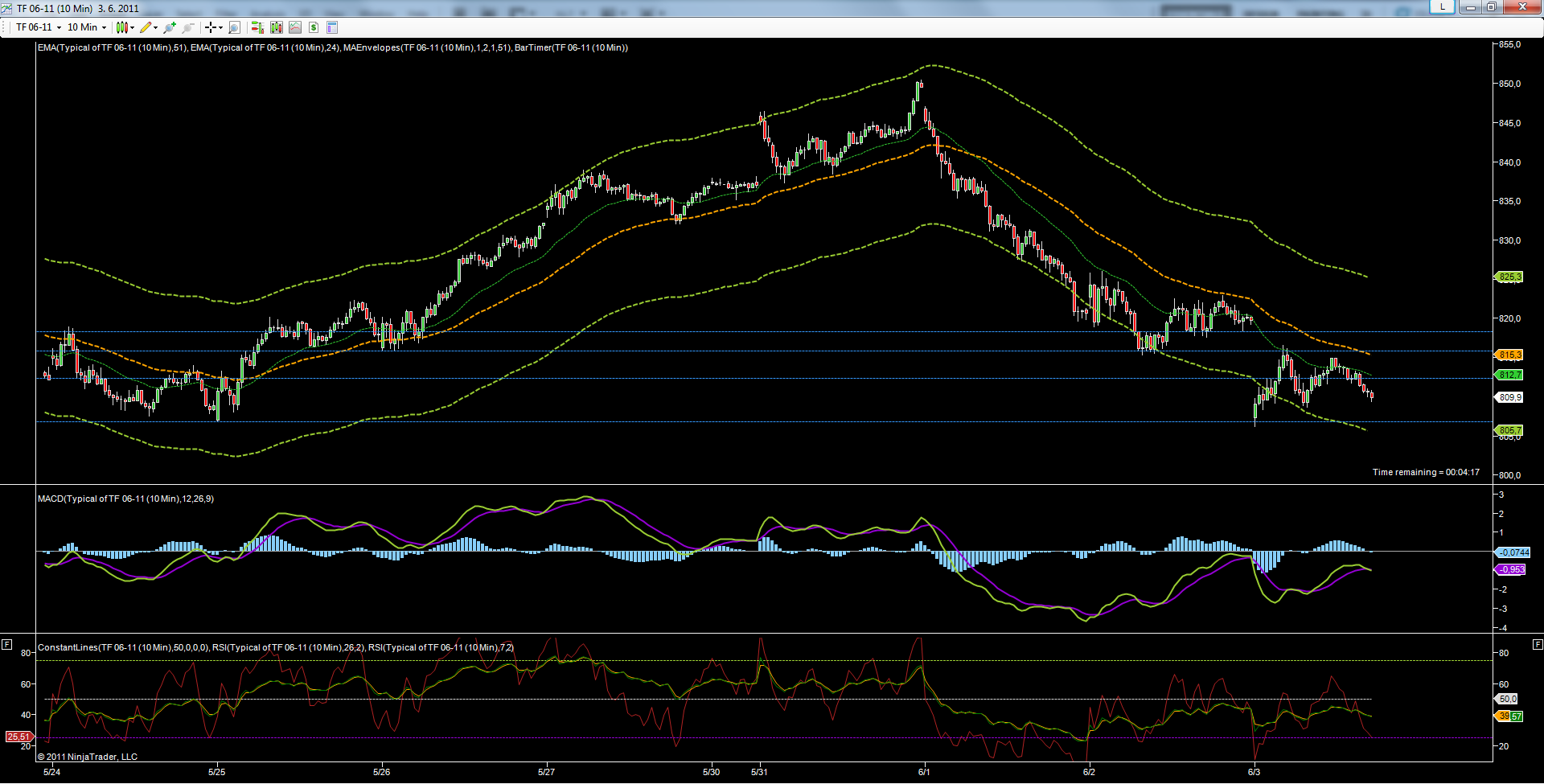Toggle the chart trader icon
The image size is (1544, 784).
tap(257, 27)
